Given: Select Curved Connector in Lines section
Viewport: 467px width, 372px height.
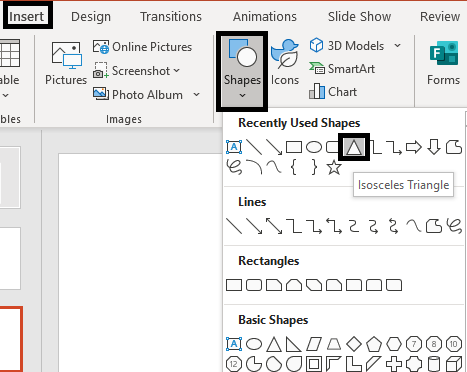Looking at the screenshot, I should point(354,226).
